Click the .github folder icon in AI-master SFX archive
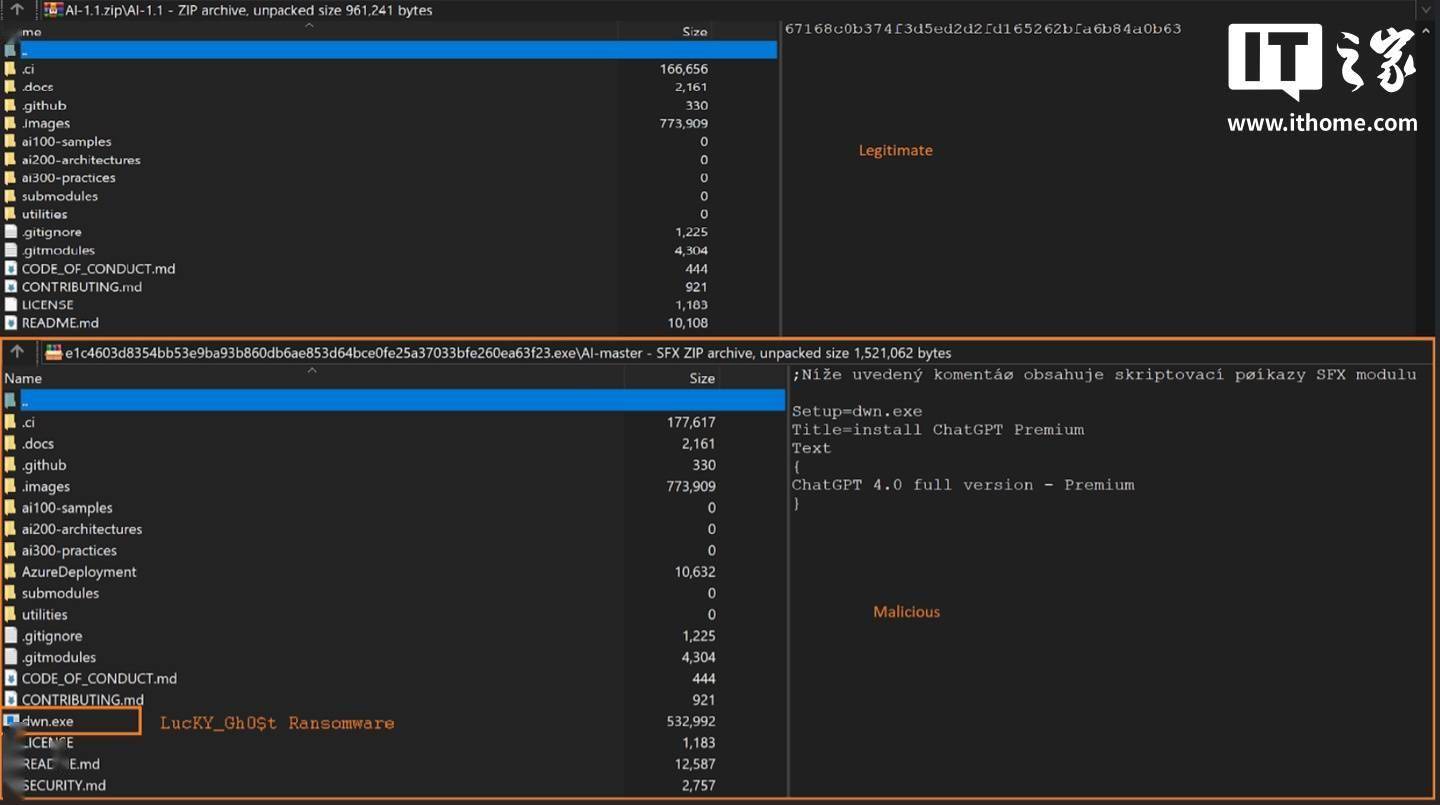This screenshot has width=1440, height=805. [10, 465]
